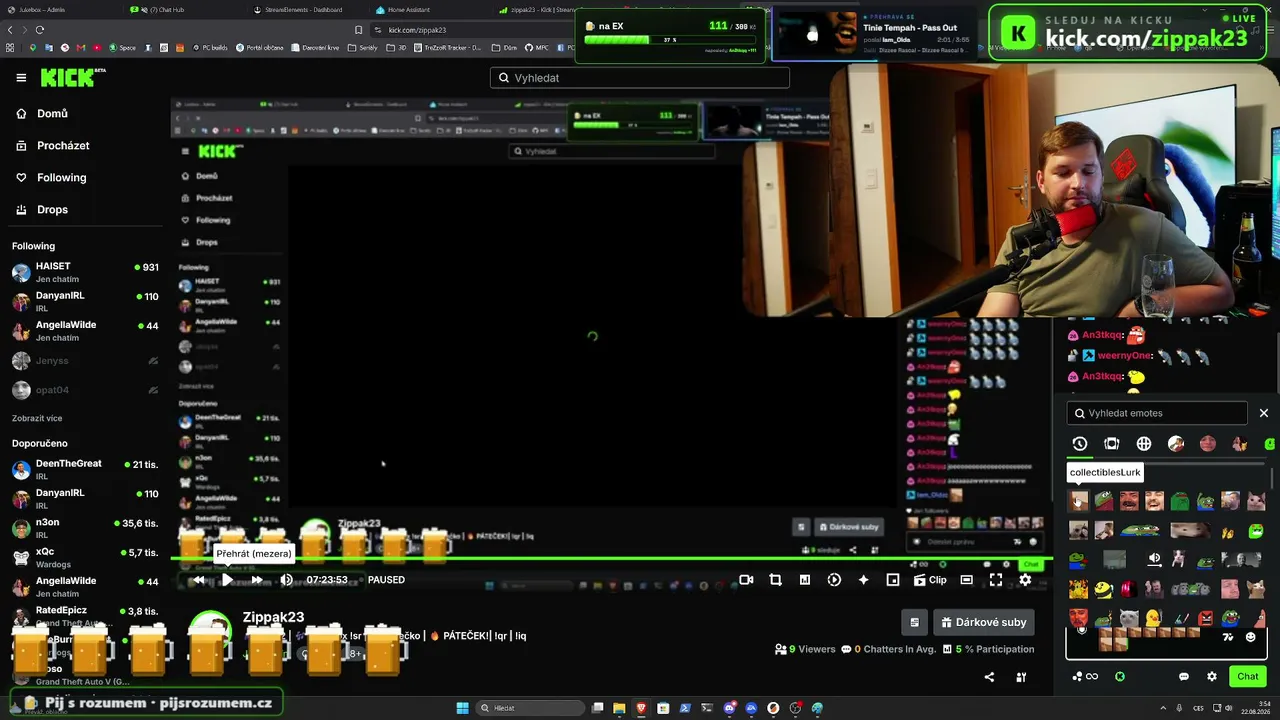Open Brave browser from the taskbar
This screenshot has height=720, width=1280.
tap(641, 708)
